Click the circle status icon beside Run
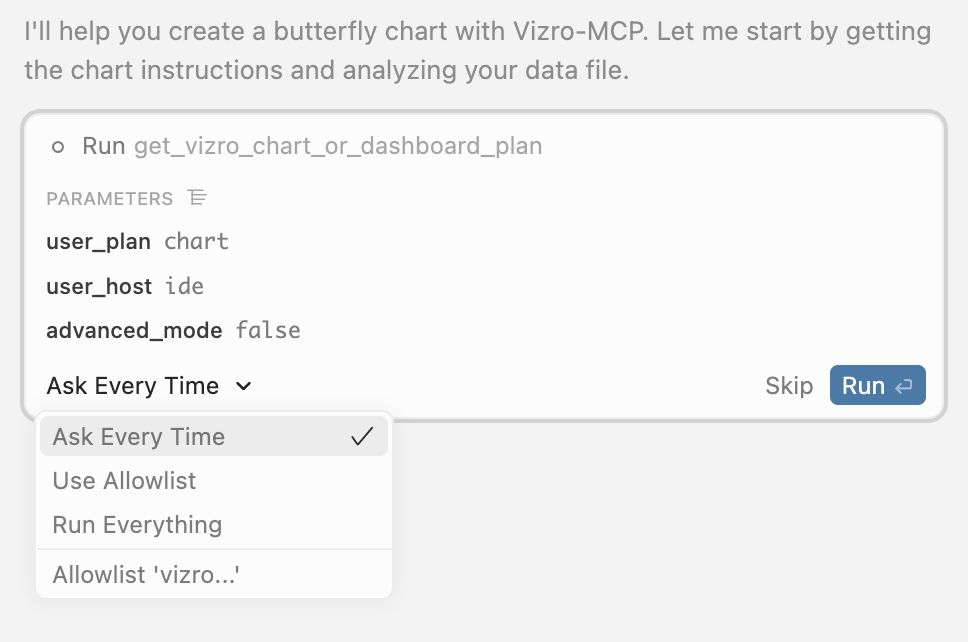 (x=58, y=147)
